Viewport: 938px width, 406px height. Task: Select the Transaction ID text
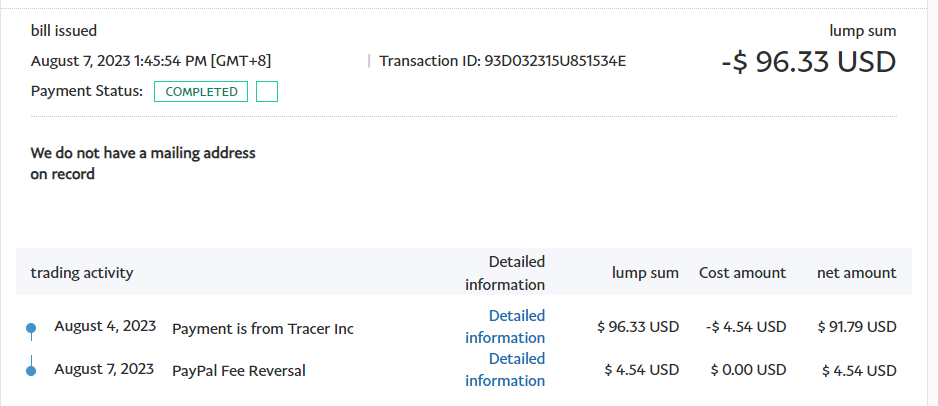[502, 61]
